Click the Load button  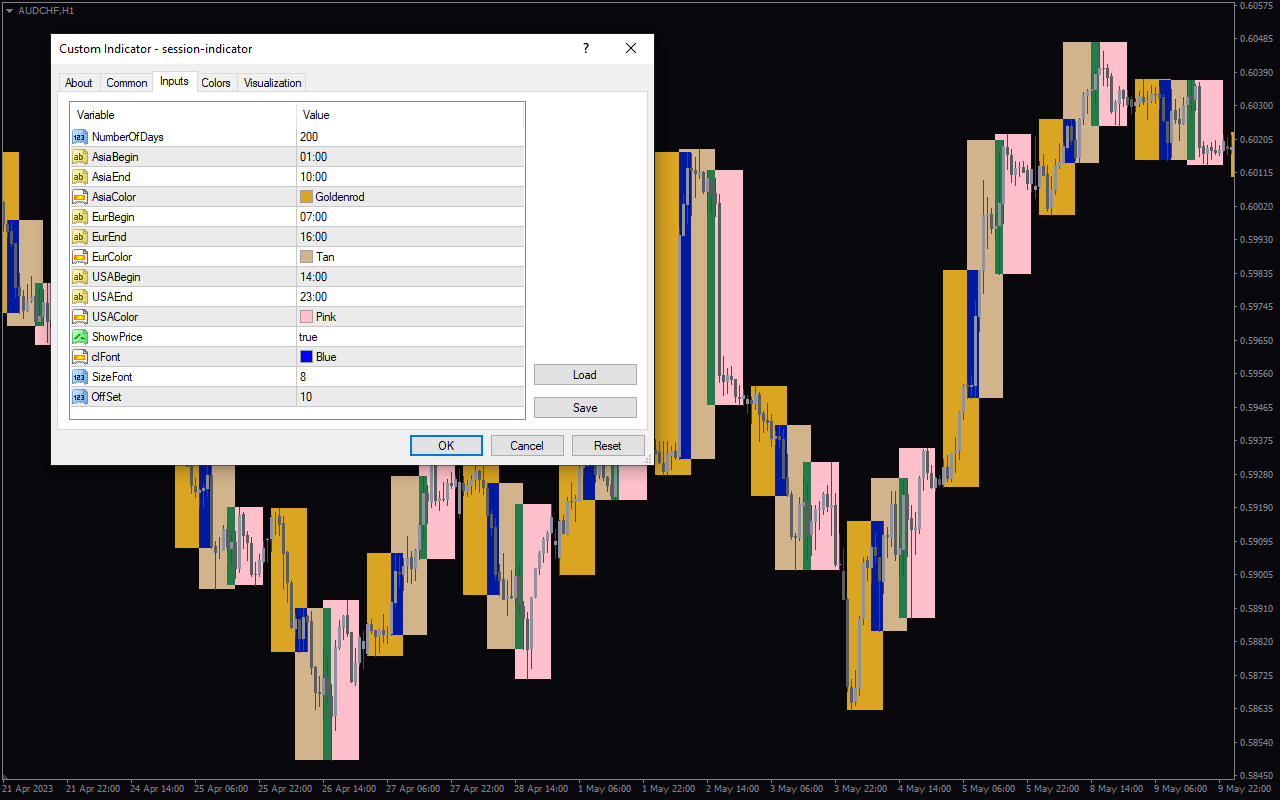point(585,375)
